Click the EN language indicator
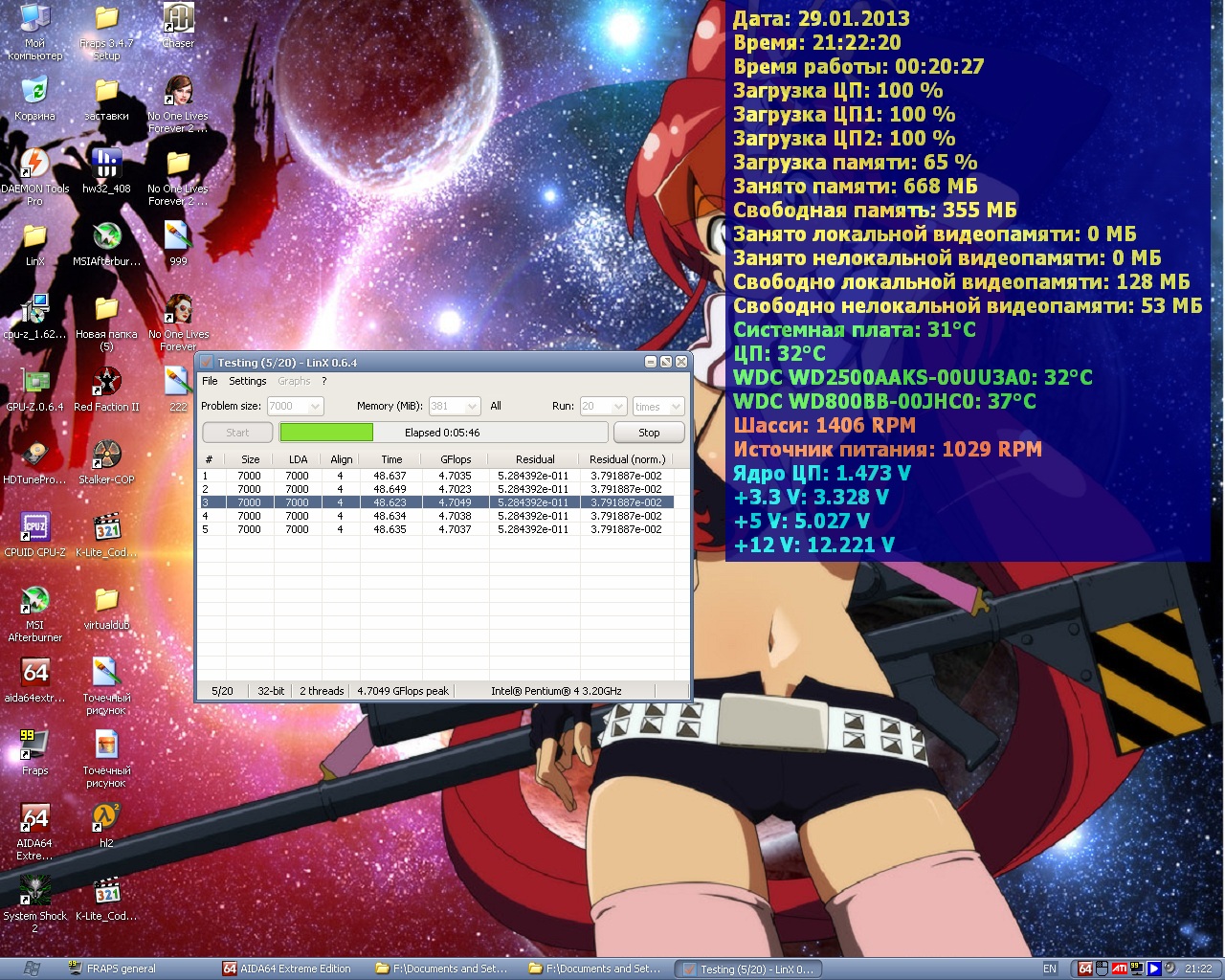1225x980 pixels. click(x=1050, y=969)
